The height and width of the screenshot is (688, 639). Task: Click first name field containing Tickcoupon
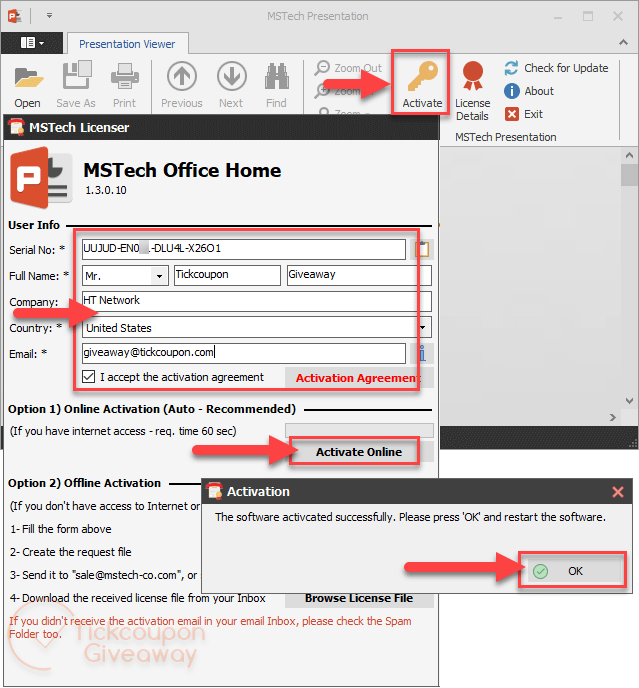227,275
